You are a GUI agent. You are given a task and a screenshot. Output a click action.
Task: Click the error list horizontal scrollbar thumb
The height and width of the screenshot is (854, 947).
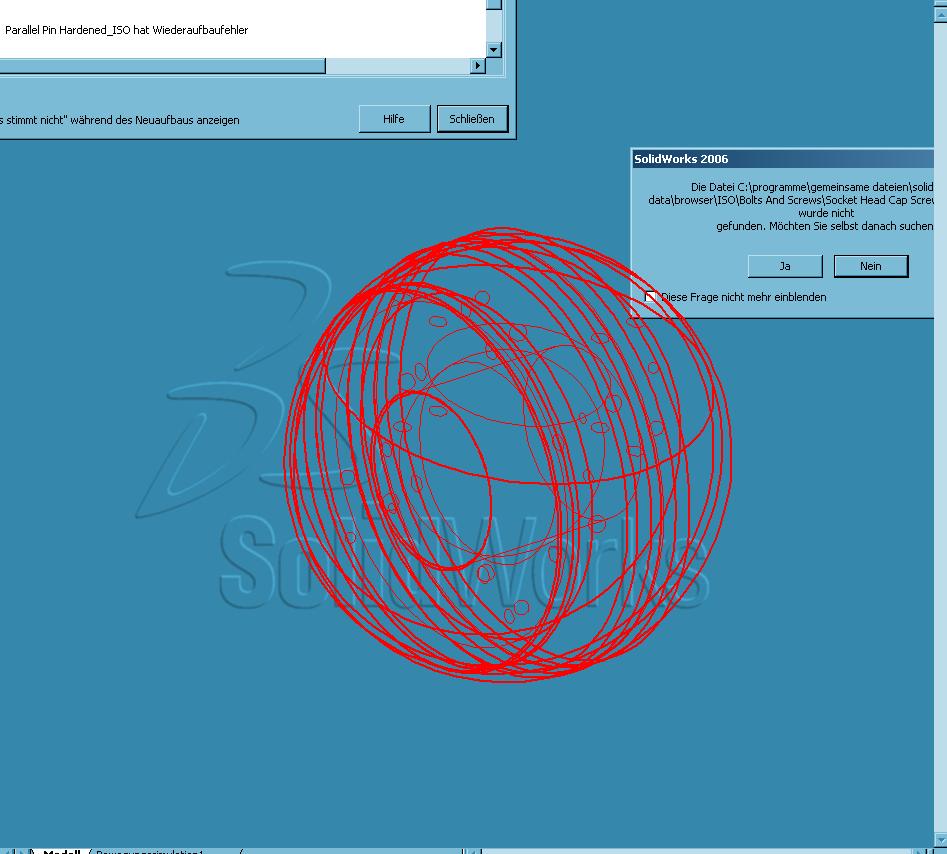[x=162, y=65]
